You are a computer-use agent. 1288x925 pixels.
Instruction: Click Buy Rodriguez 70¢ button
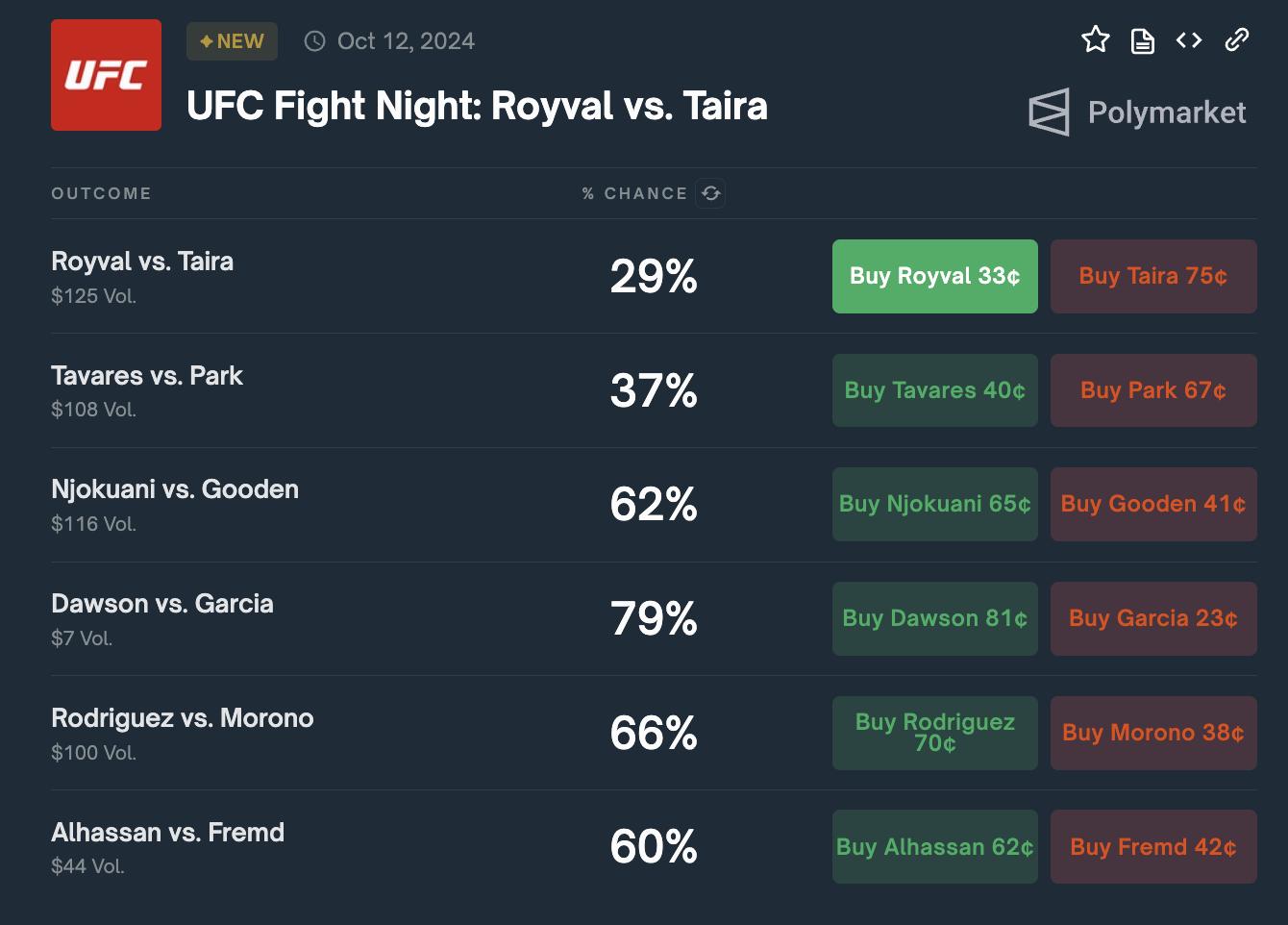coord(934,733)
